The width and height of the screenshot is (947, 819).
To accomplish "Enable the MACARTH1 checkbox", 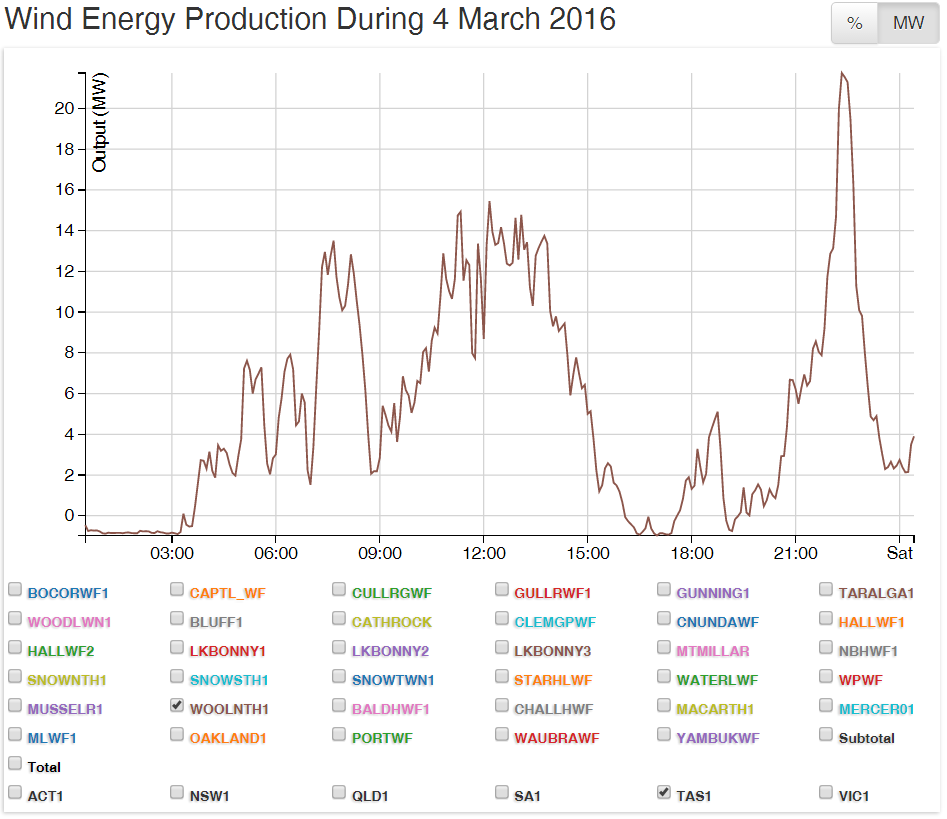I will [x=664, y=705].
